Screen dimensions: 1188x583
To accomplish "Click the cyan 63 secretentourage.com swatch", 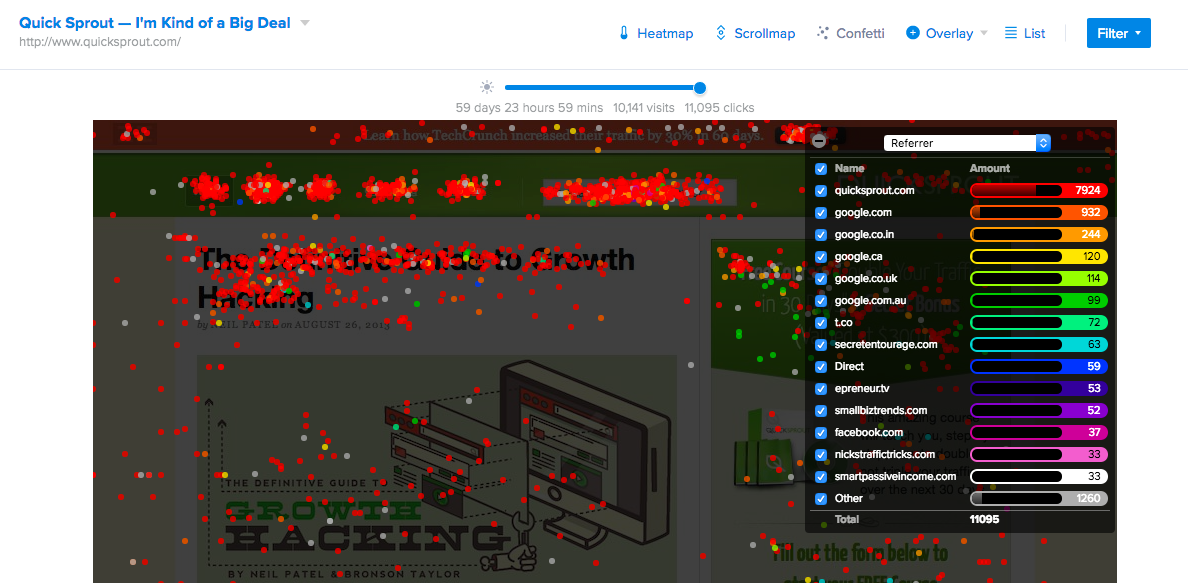I will (x=1039, y=344).
